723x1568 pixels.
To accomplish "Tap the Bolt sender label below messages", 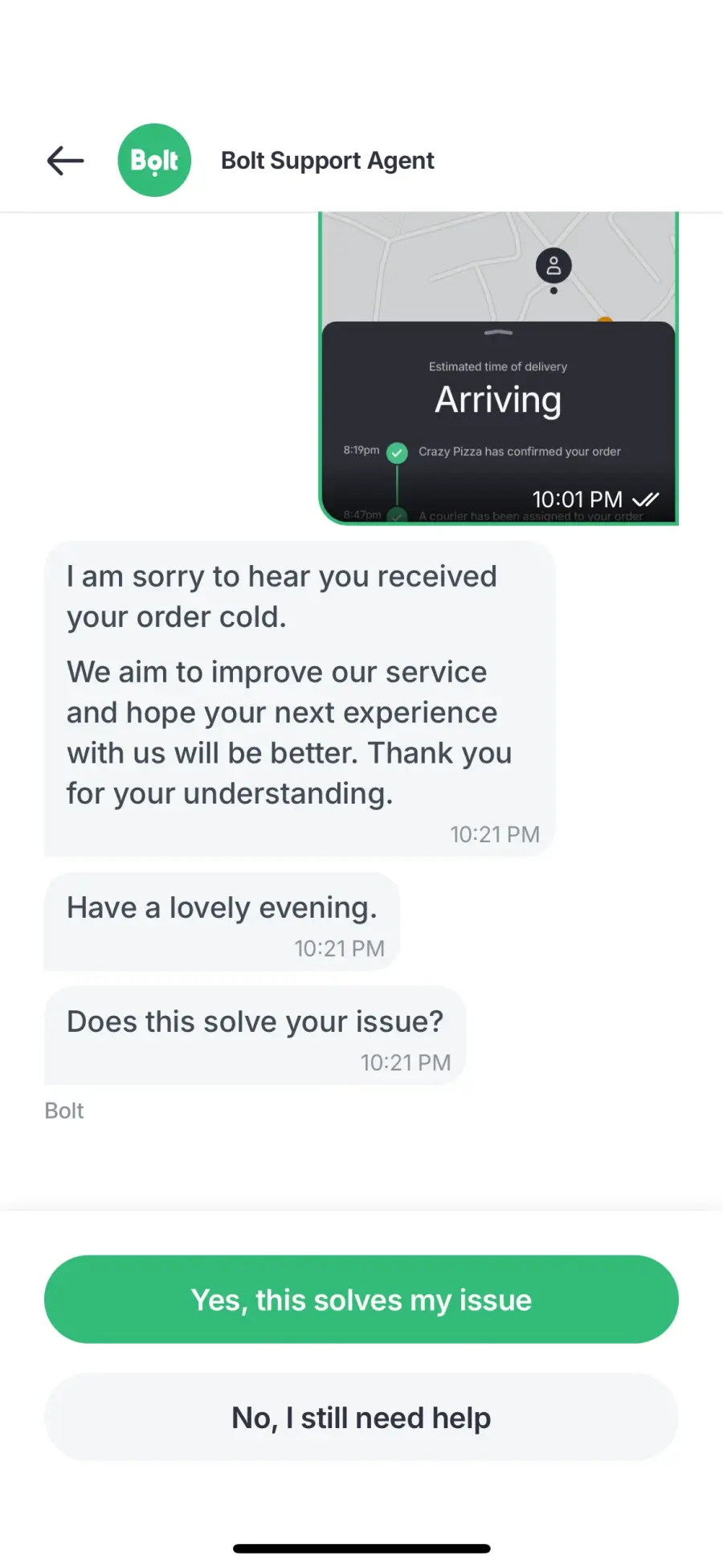I will [64, 1111].
